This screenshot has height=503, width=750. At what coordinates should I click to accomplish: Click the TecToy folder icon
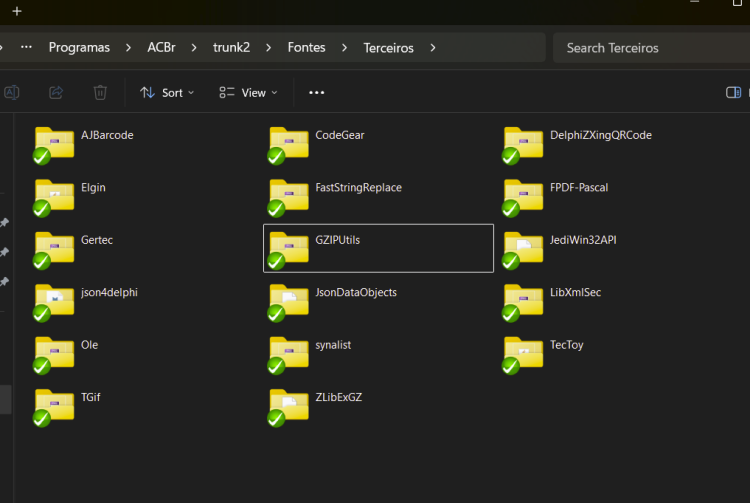click(x=522, y=355)
